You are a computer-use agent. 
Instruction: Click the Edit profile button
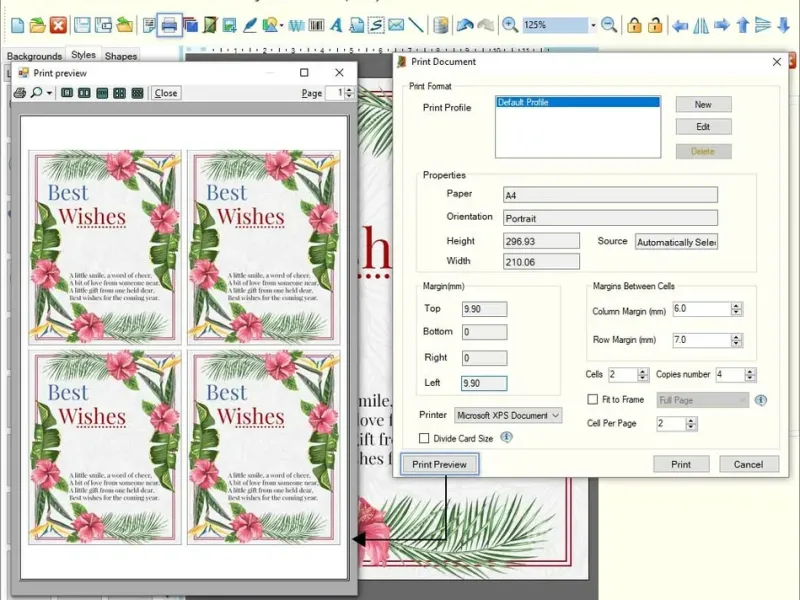tap(703, 127)
